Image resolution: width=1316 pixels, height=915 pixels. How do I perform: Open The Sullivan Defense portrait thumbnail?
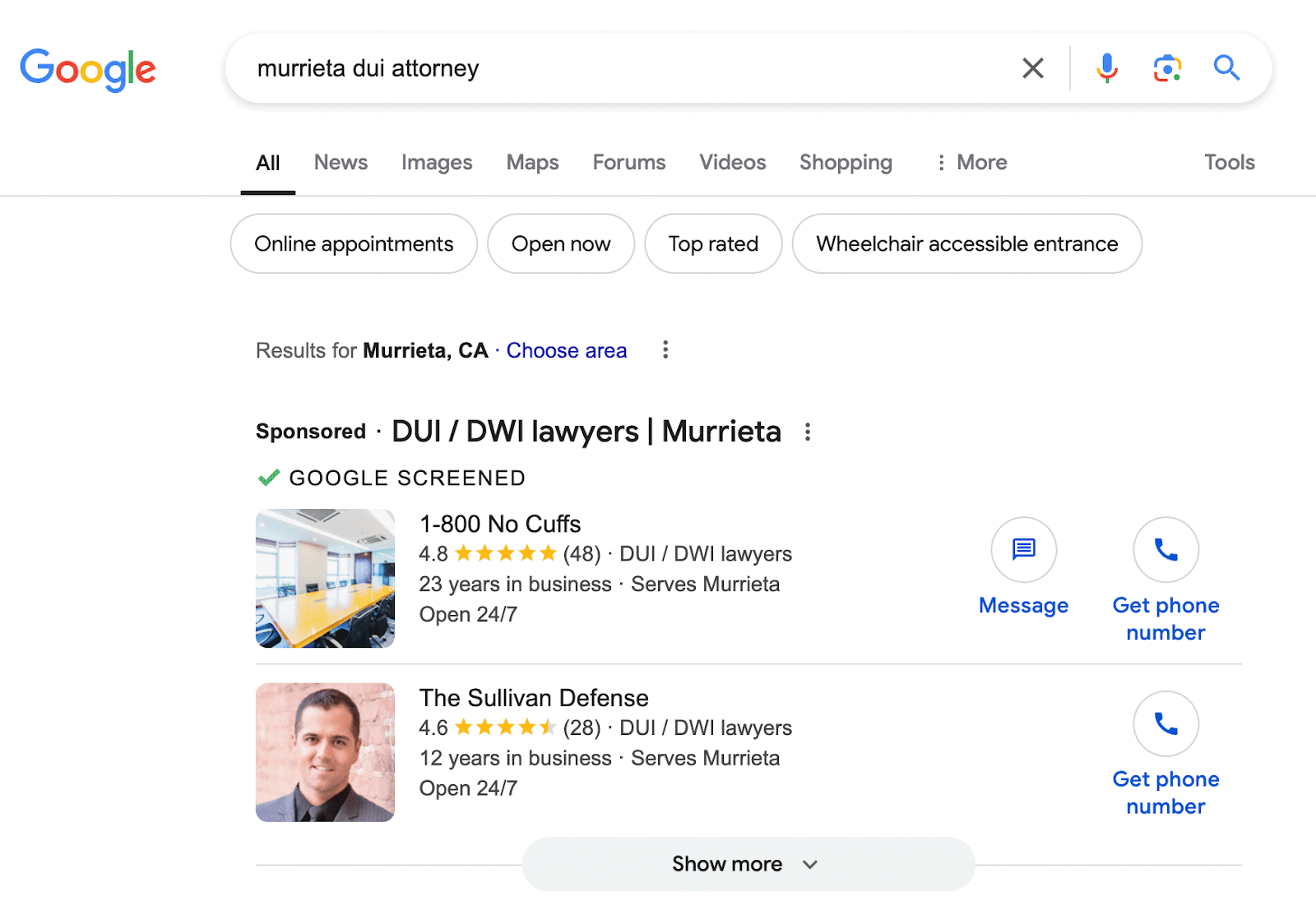pos(325,752)
